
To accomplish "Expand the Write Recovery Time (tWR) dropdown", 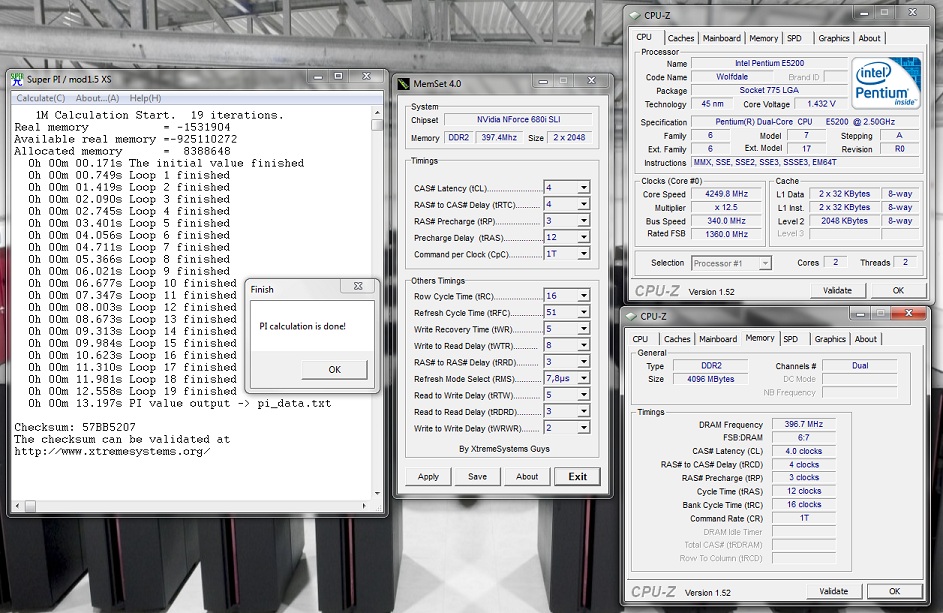I will (583, 328).
